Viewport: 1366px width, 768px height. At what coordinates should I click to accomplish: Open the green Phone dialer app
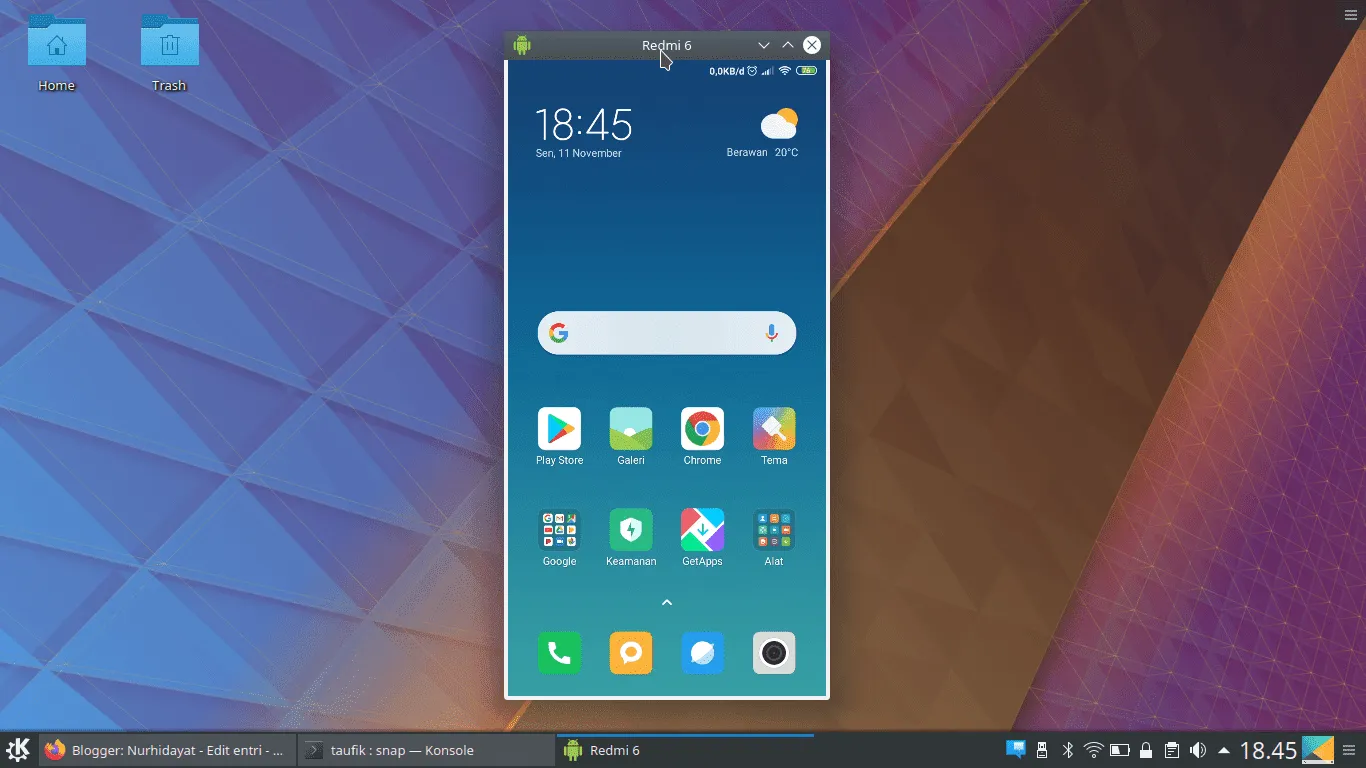[x=559, y=653]
